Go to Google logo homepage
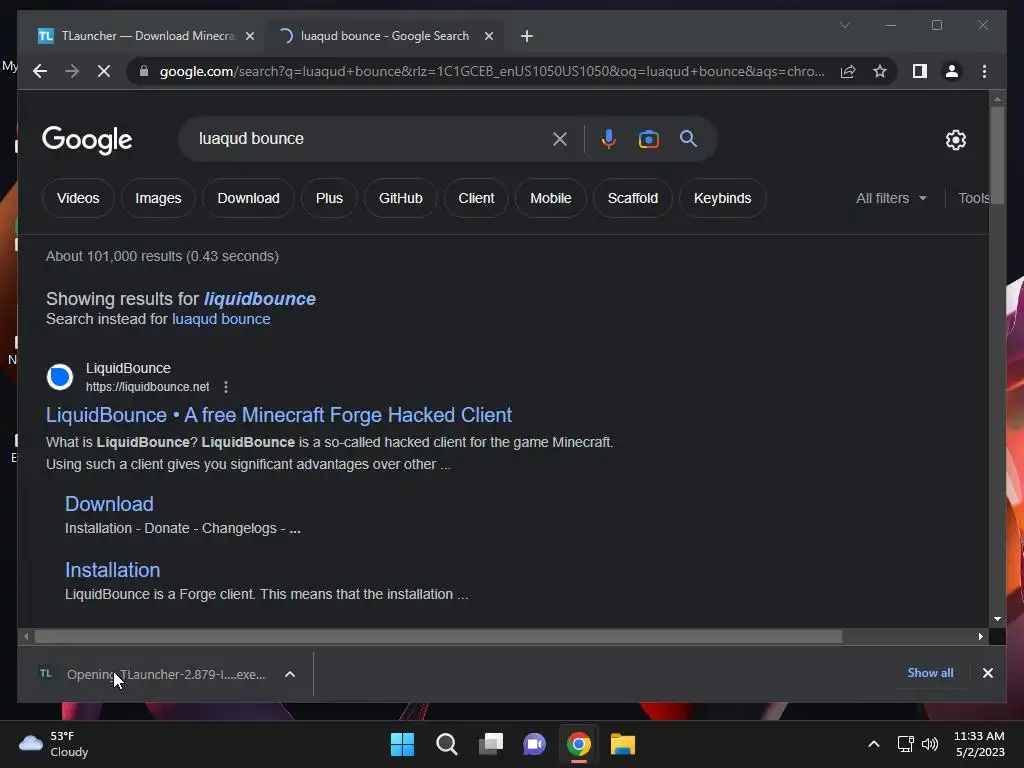The height and width of the screenshot is (768, 1024). click(x=87, y=140)
